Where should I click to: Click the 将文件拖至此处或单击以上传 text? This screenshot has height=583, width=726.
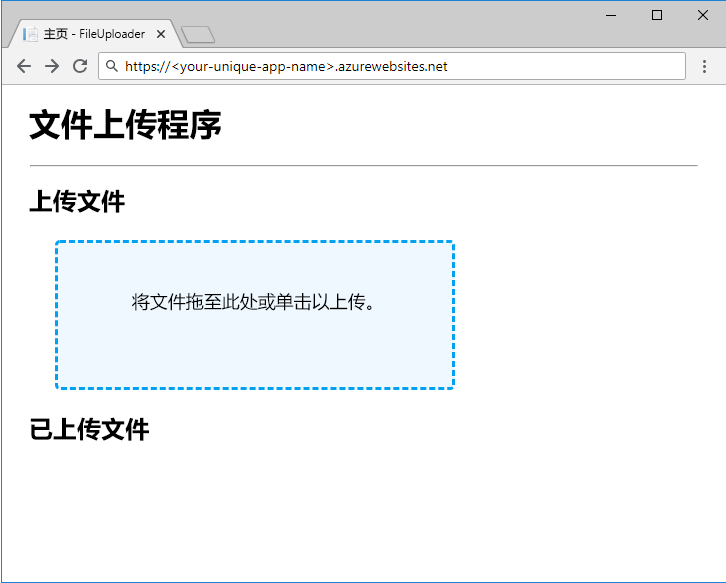[253, 302]
